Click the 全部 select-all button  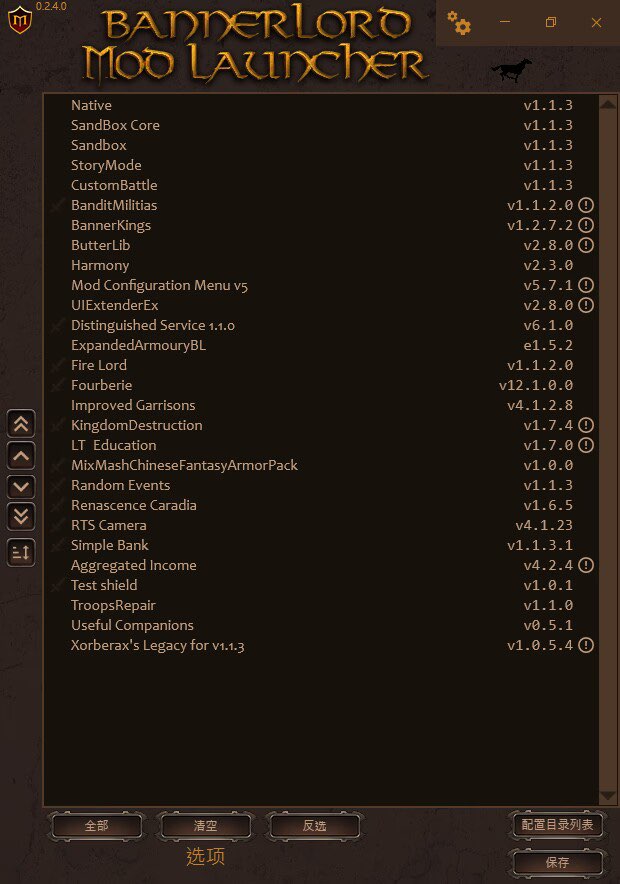click(x=96, y=826)
